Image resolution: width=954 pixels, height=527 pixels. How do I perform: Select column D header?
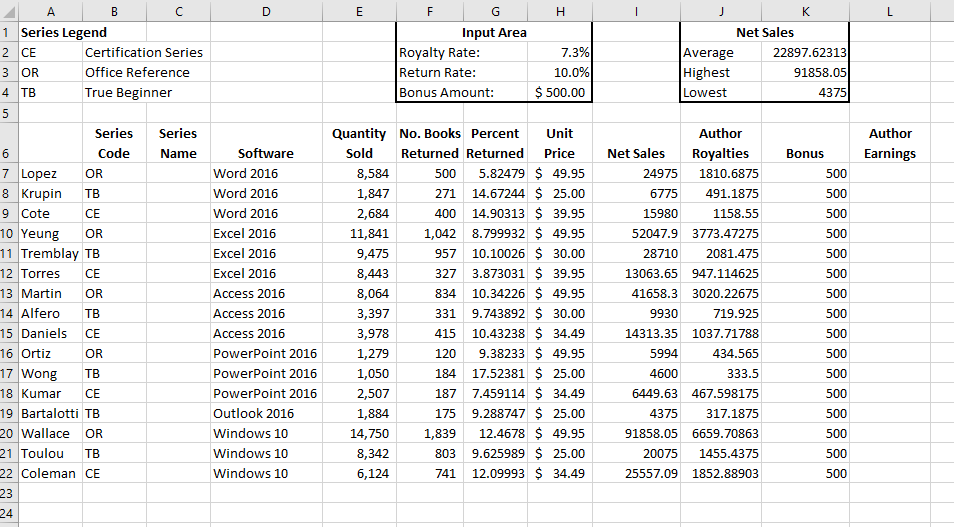click(265, 10)
